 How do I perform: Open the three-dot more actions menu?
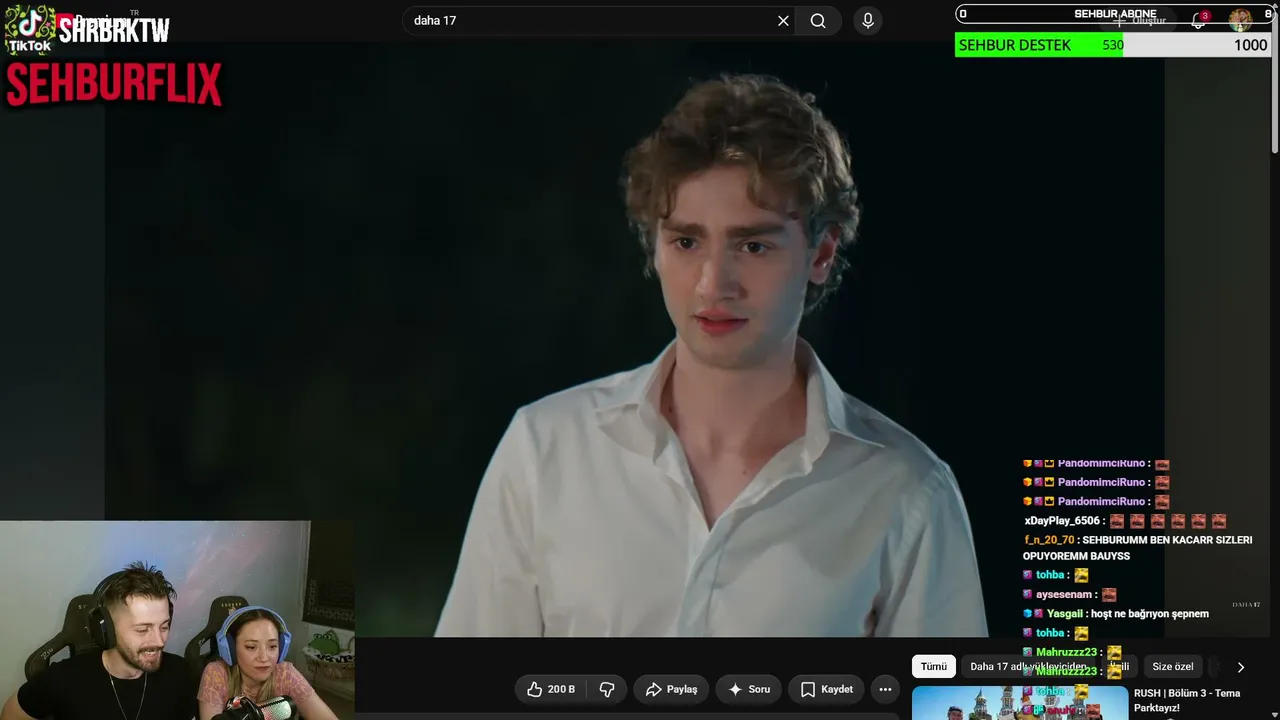(x=885, y=689)
